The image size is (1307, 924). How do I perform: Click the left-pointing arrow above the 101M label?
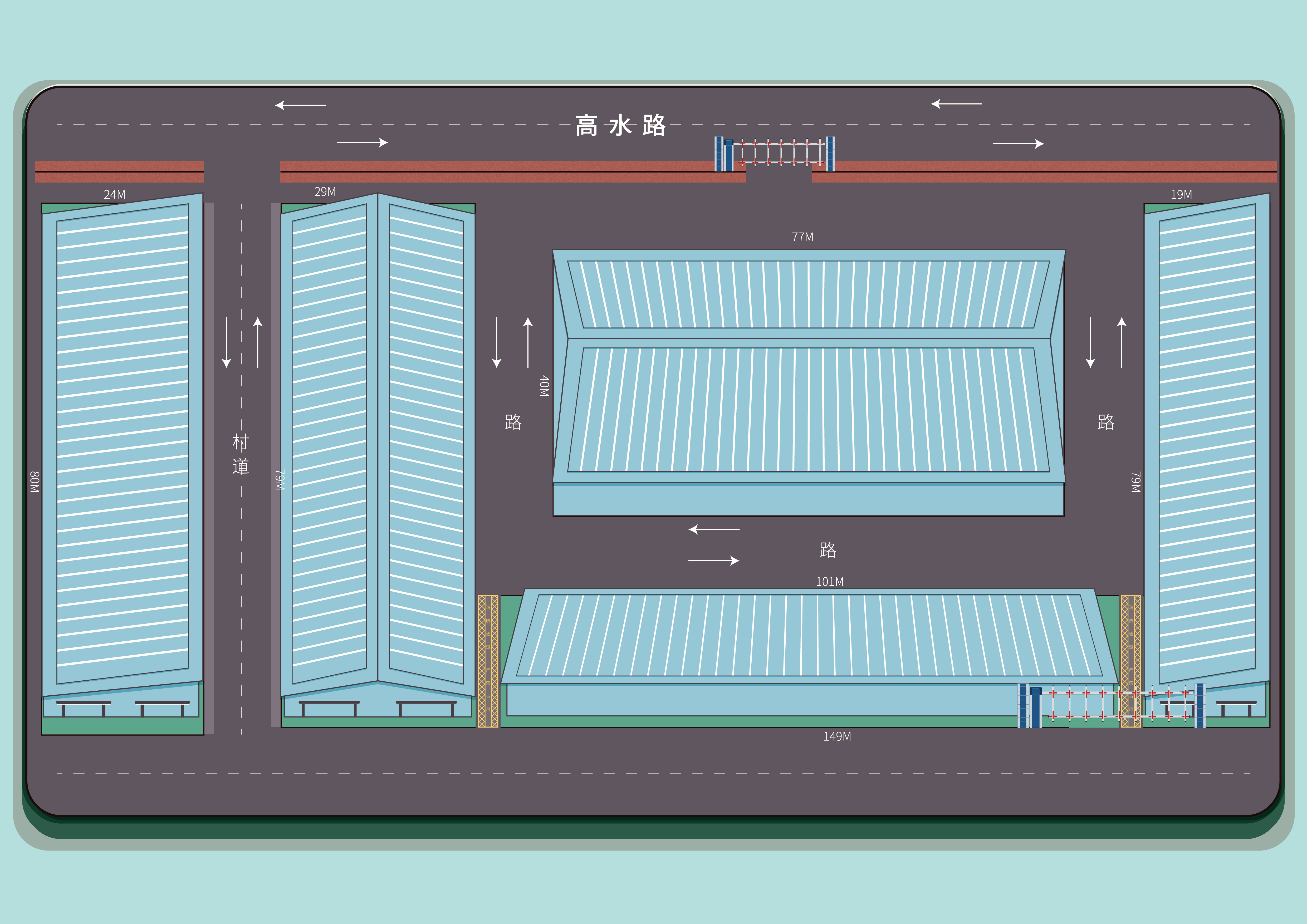(x=714, y=529)
